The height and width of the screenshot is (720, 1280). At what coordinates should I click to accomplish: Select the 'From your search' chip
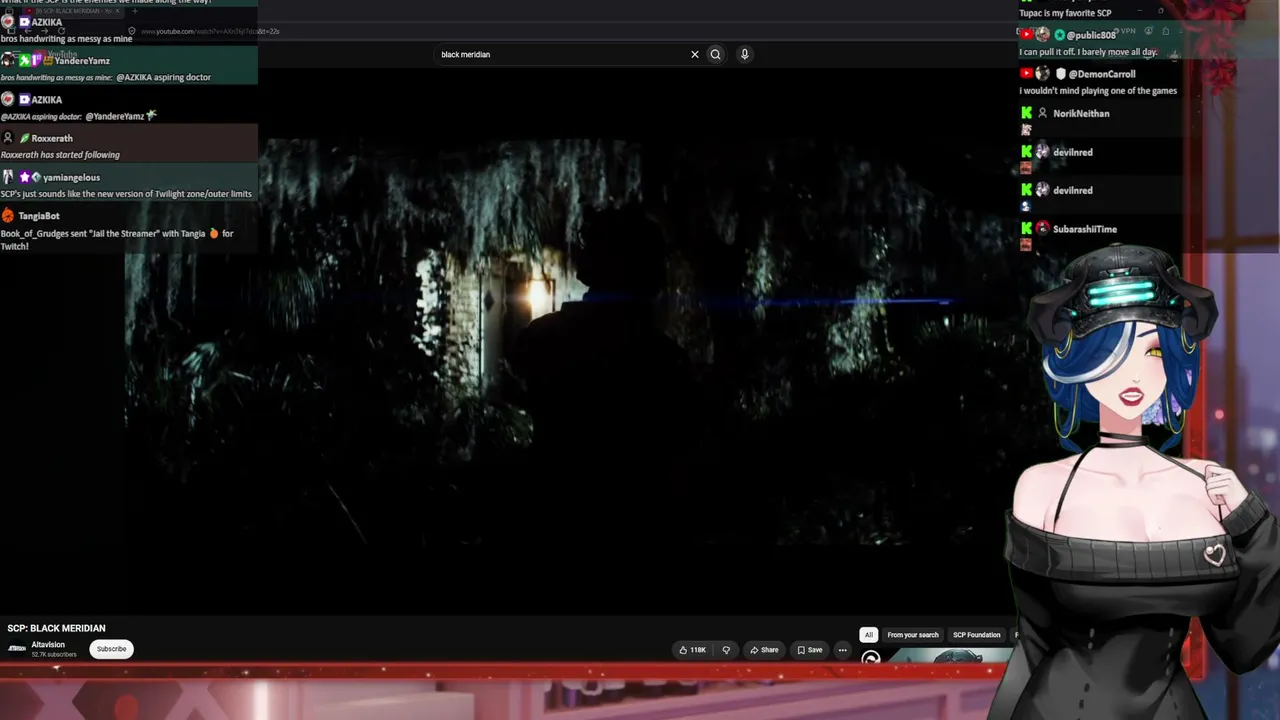[x=913, y=635]
